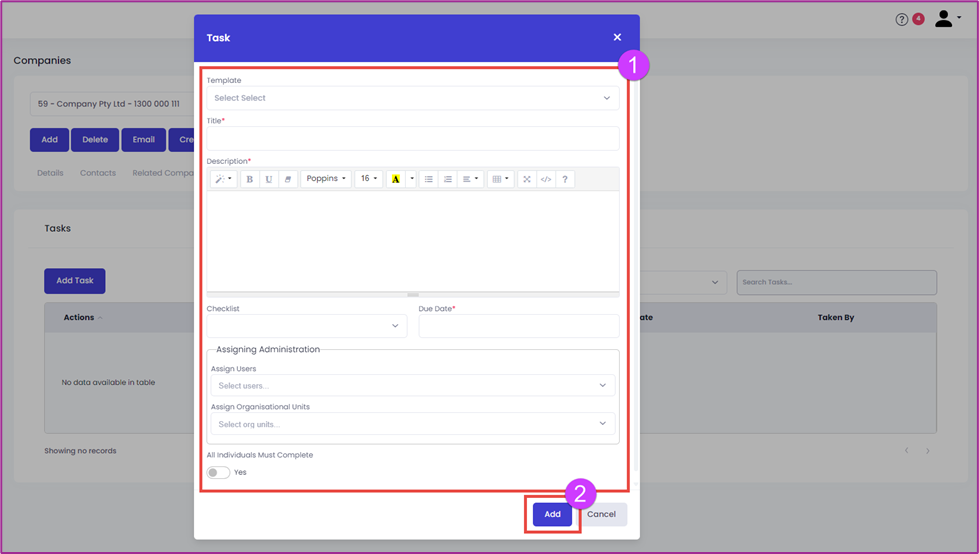This screenshot has width=979, height=554.
Task: Click the Companies Email button
Action: [144, 140]
